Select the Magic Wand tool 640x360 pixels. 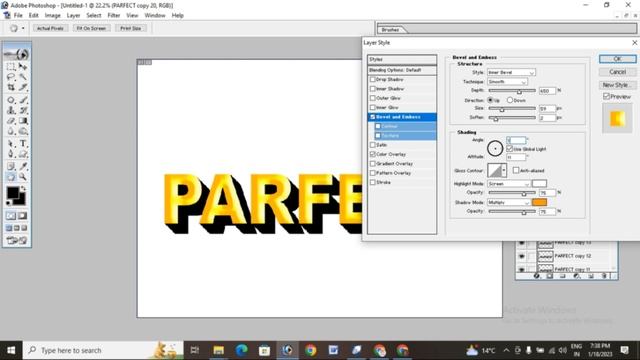pos(23,77)
